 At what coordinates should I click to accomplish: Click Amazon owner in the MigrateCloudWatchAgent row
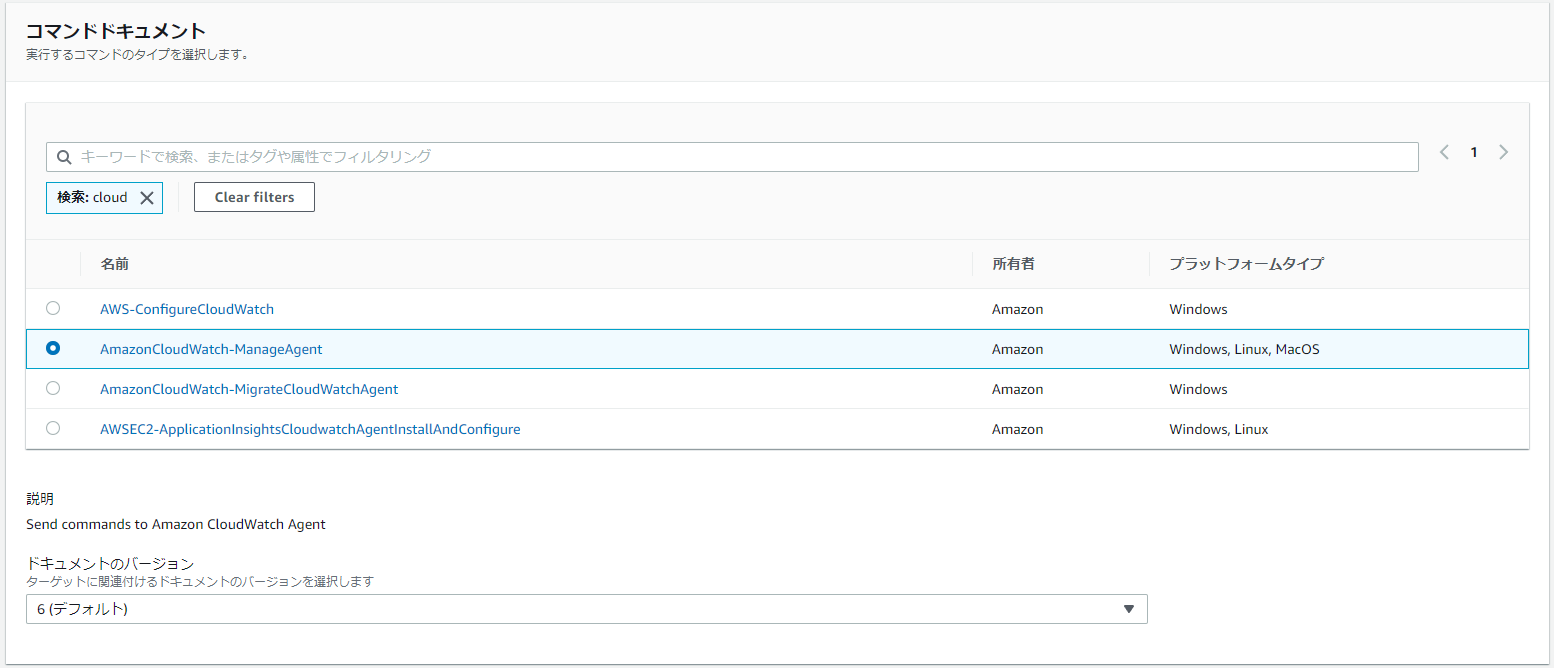coord(1017,389)
